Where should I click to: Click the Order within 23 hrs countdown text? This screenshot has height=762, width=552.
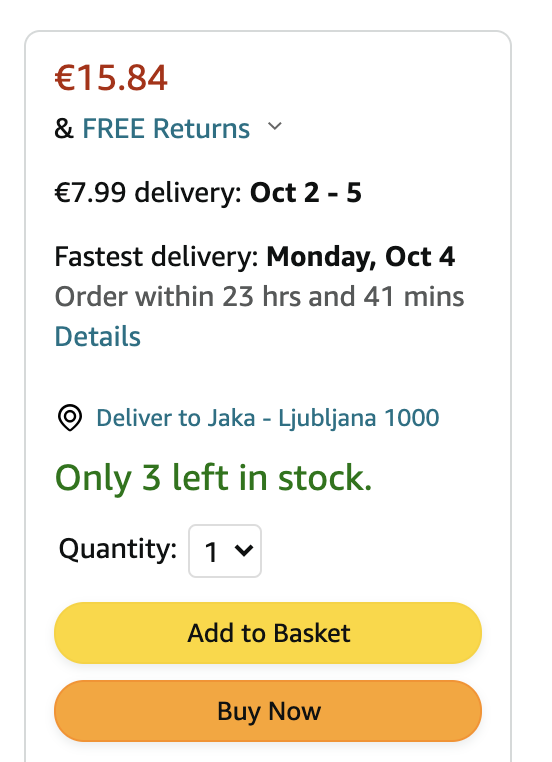pos(259,296)
